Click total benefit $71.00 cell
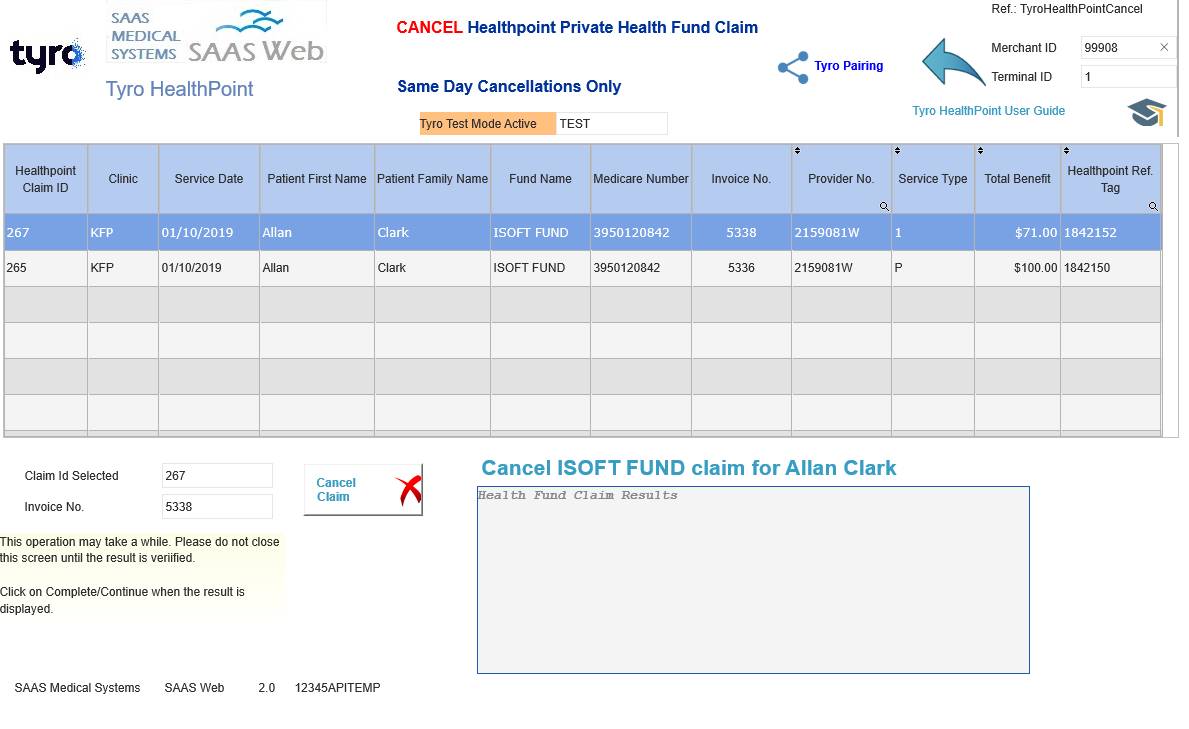The width and height of the screenshot is (1189, 729). tap(1017, 233)
